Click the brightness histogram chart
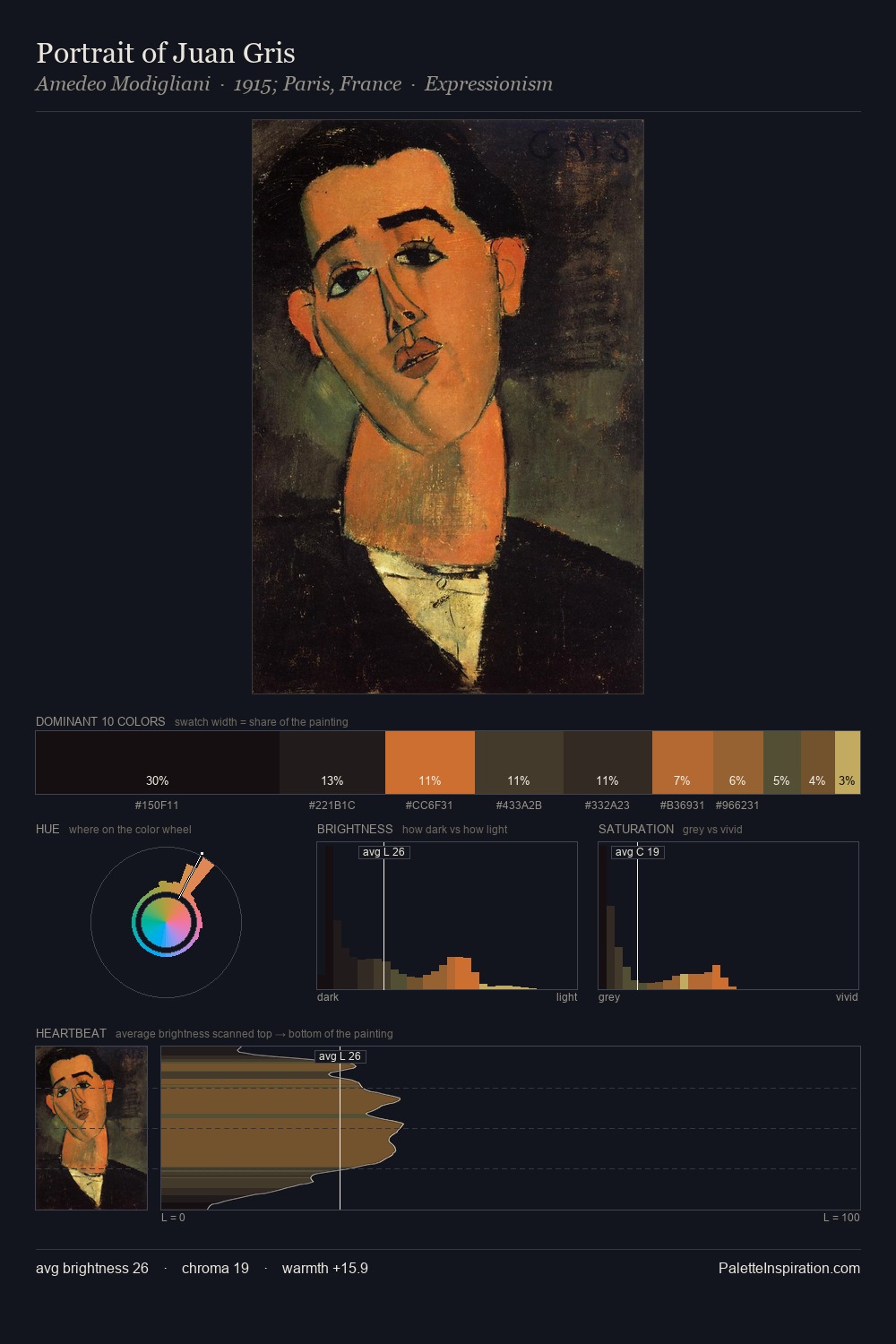 (x=447, y=916)
